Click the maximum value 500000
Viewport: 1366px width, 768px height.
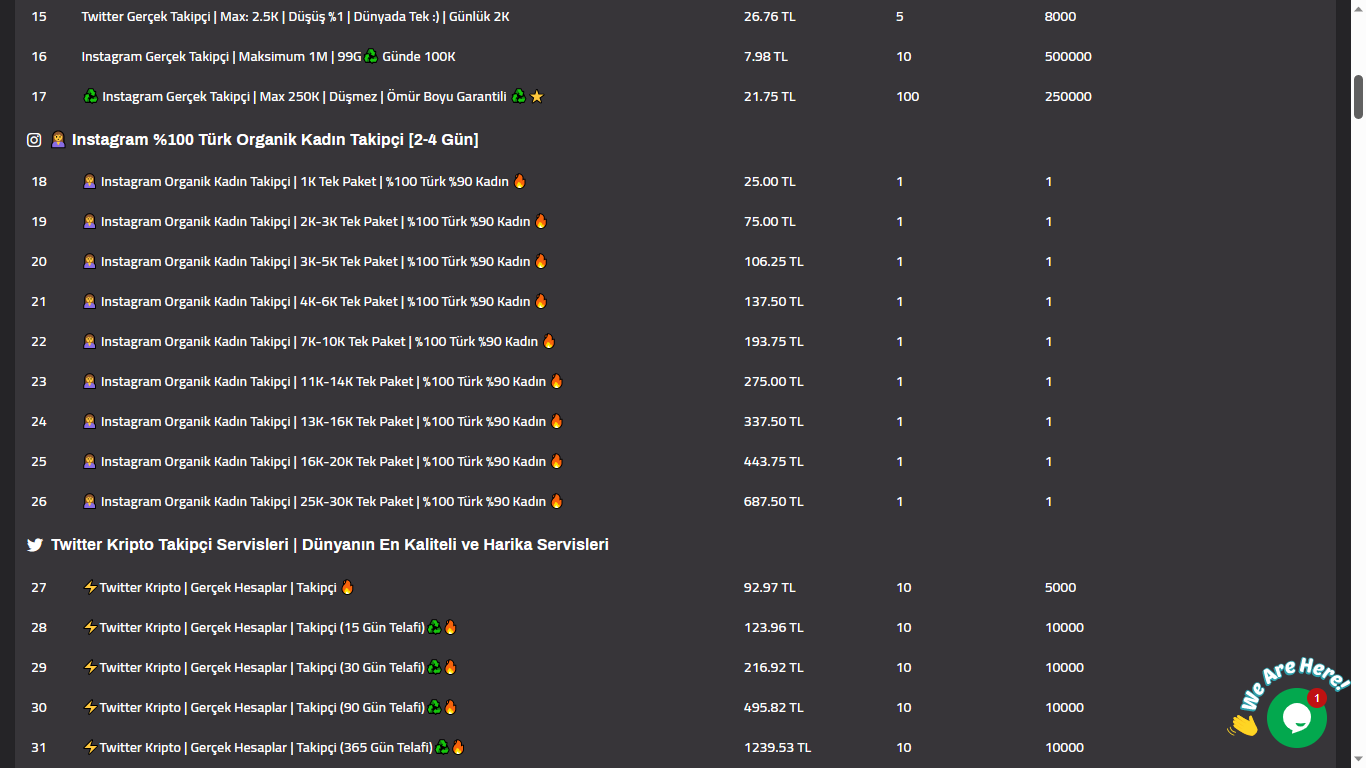(x=1068, y=56)
